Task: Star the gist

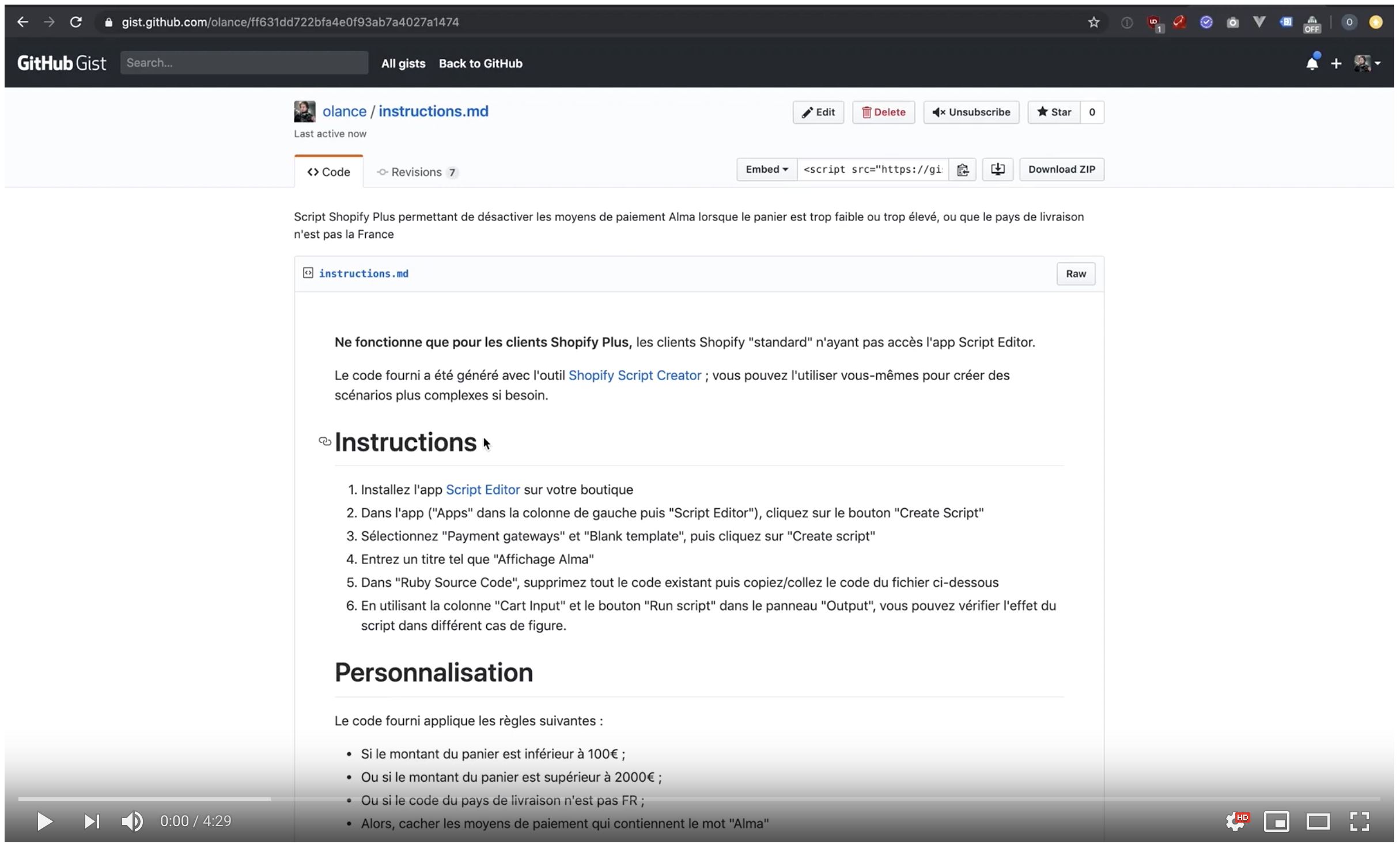Action: [1054, 112]
